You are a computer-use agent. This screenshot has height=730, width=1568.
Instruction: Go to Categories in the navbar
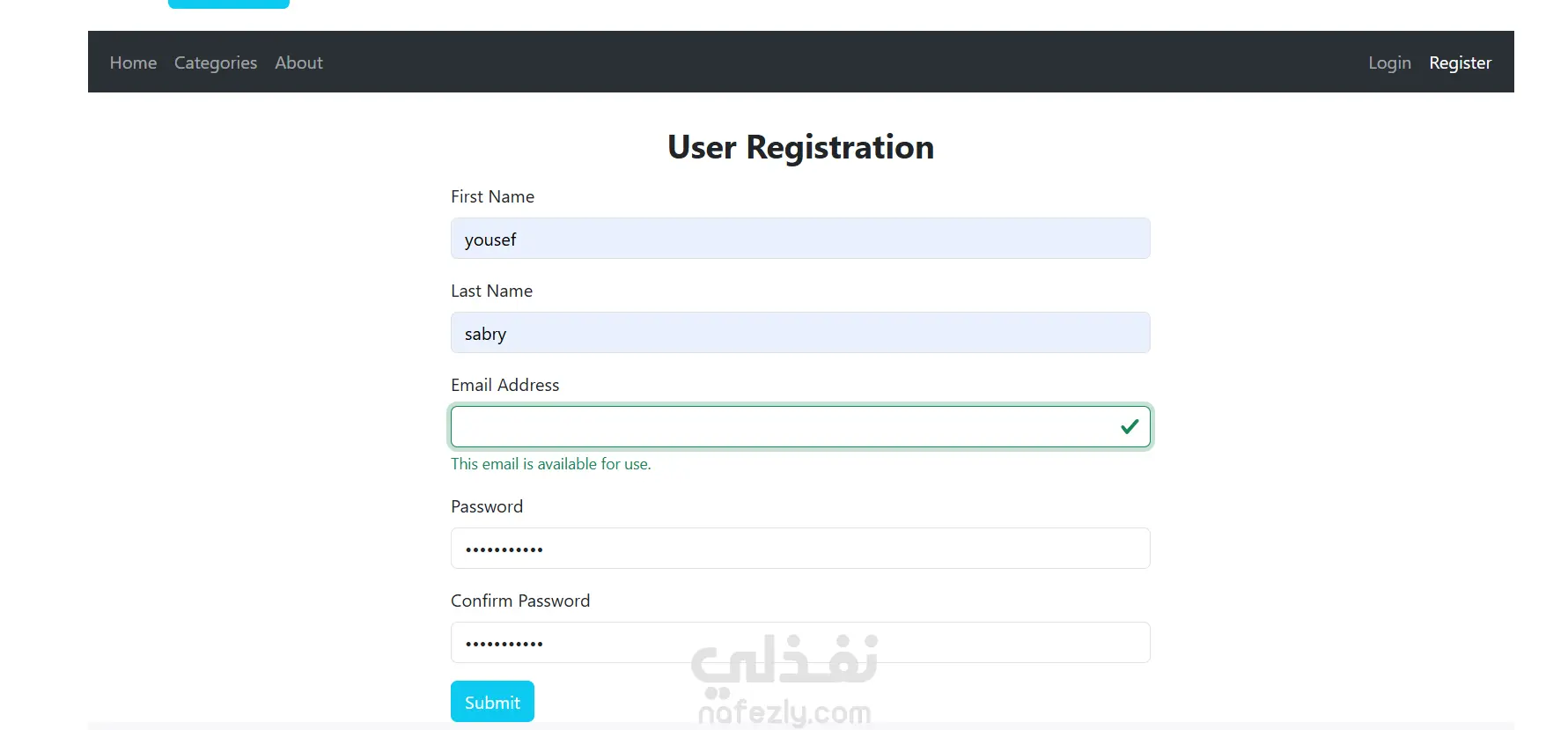(x=216, y=63)
